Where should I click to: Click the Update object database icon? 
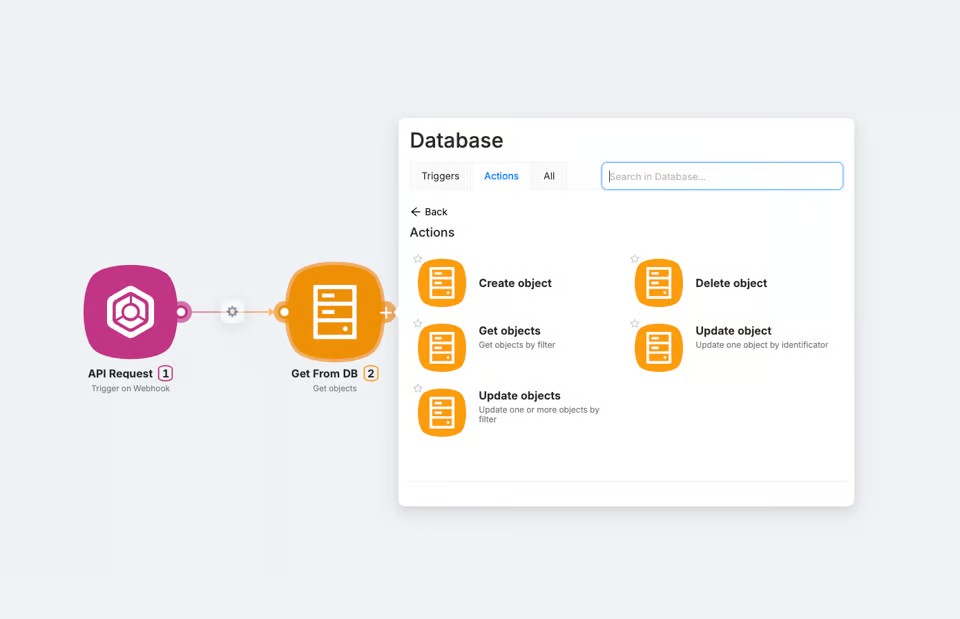659,348
